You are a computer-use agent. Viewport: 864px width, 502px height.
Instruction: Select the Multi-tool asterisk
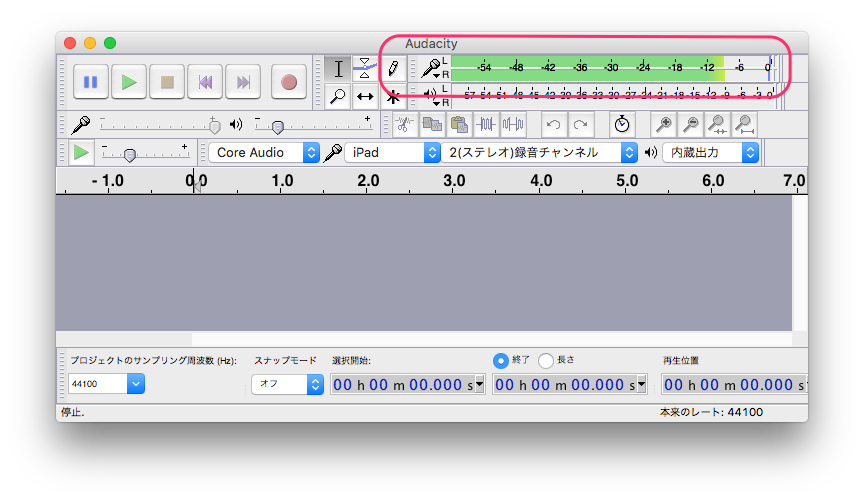tap(393, 98)
